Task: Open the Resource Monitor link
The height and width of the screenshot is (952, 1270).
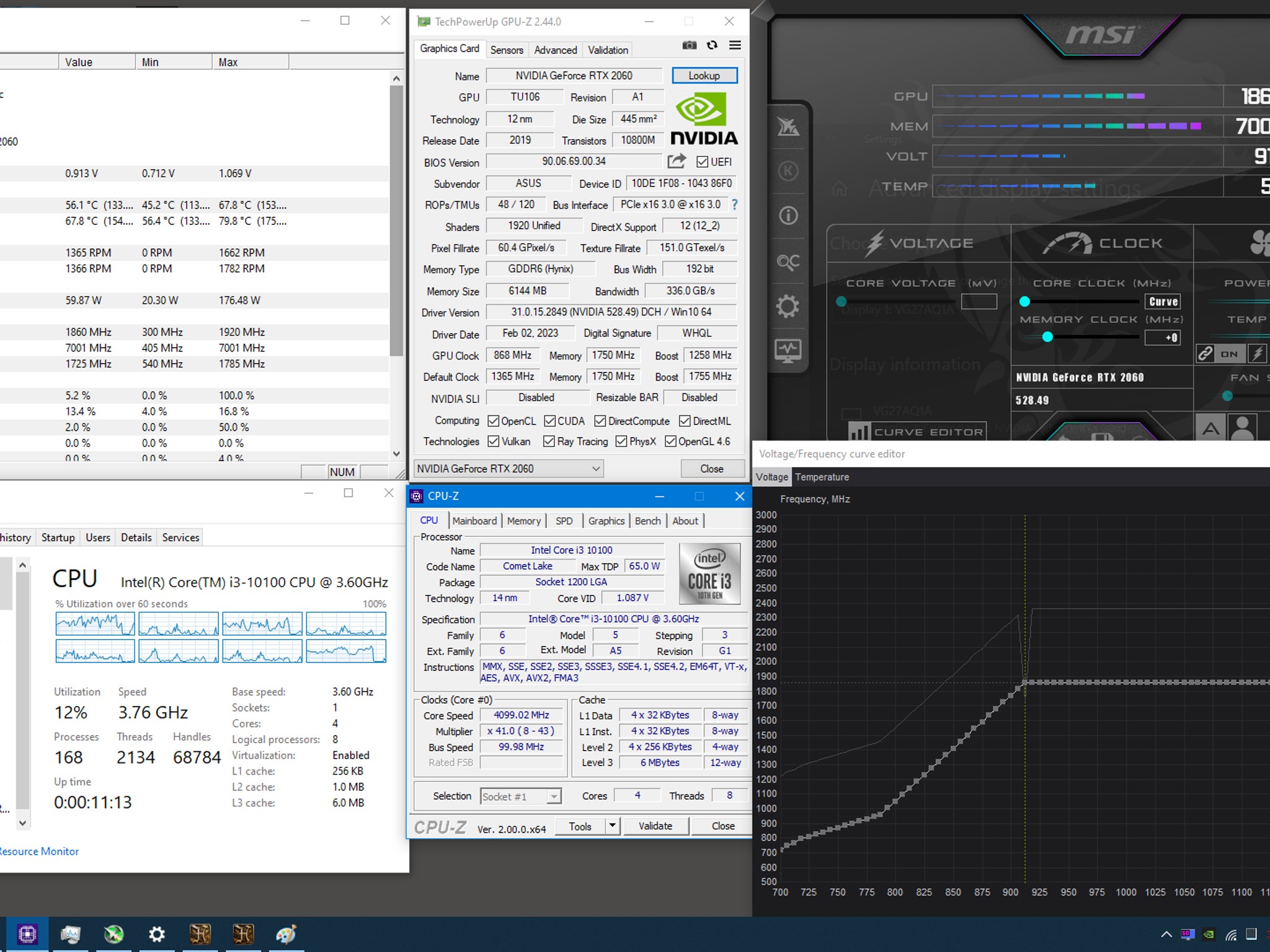Action: (x=39, y=852)
